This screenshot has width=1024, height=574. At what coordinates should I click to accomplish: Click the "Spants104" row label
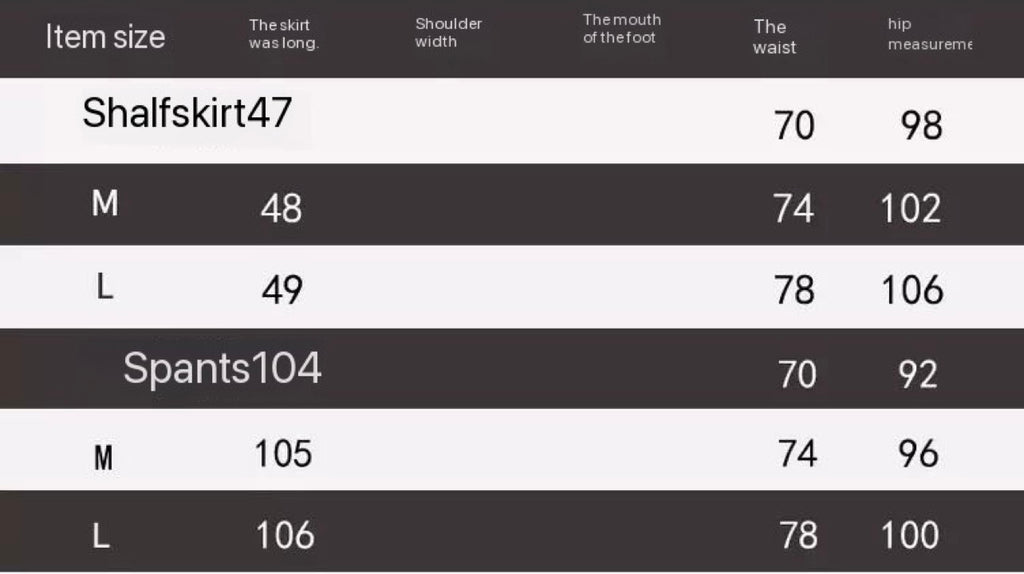point(222,369)
